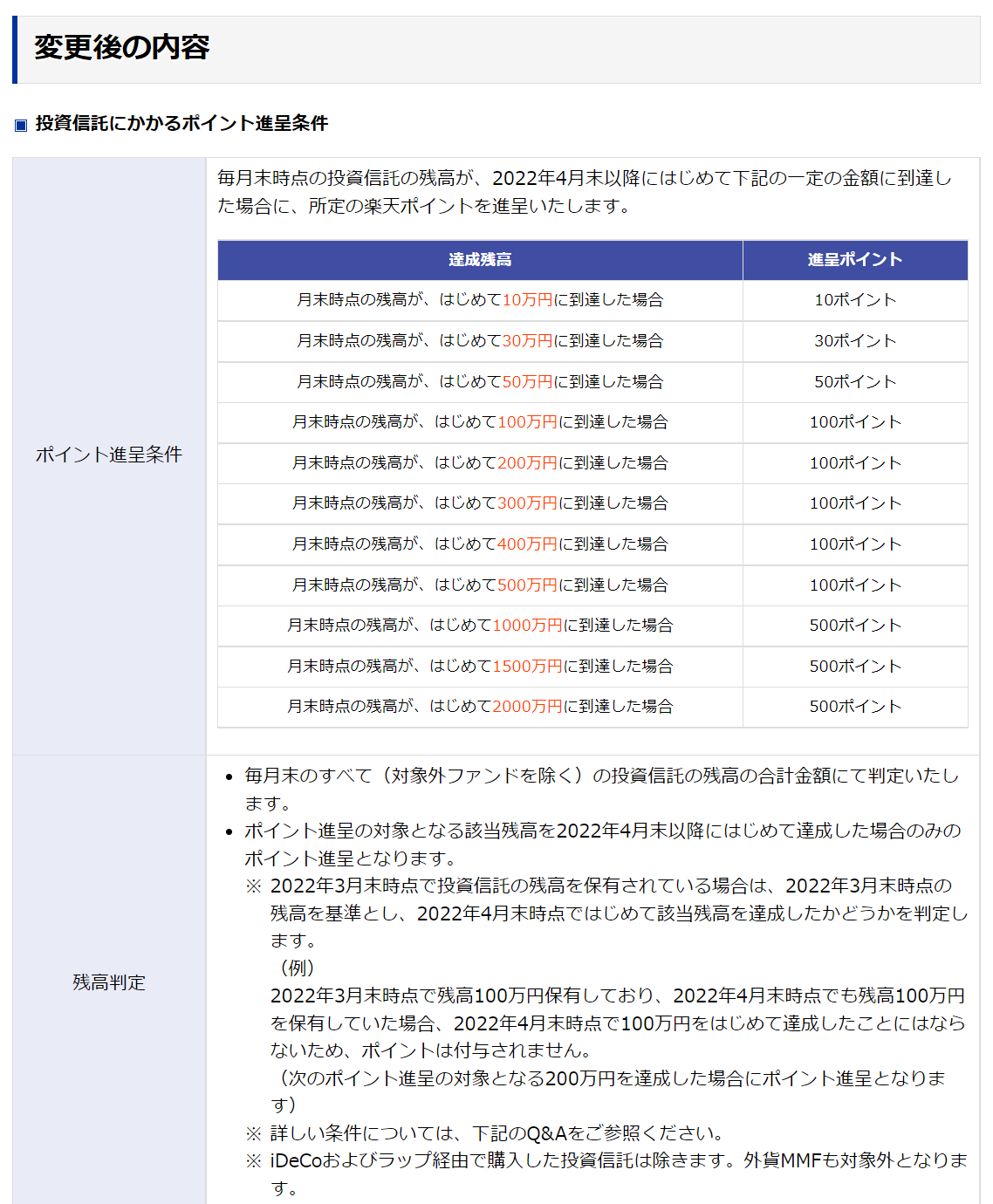Click the red 10万円 amount text
Viewport: 993px width, 1204px height.
[x=527, y=300]
